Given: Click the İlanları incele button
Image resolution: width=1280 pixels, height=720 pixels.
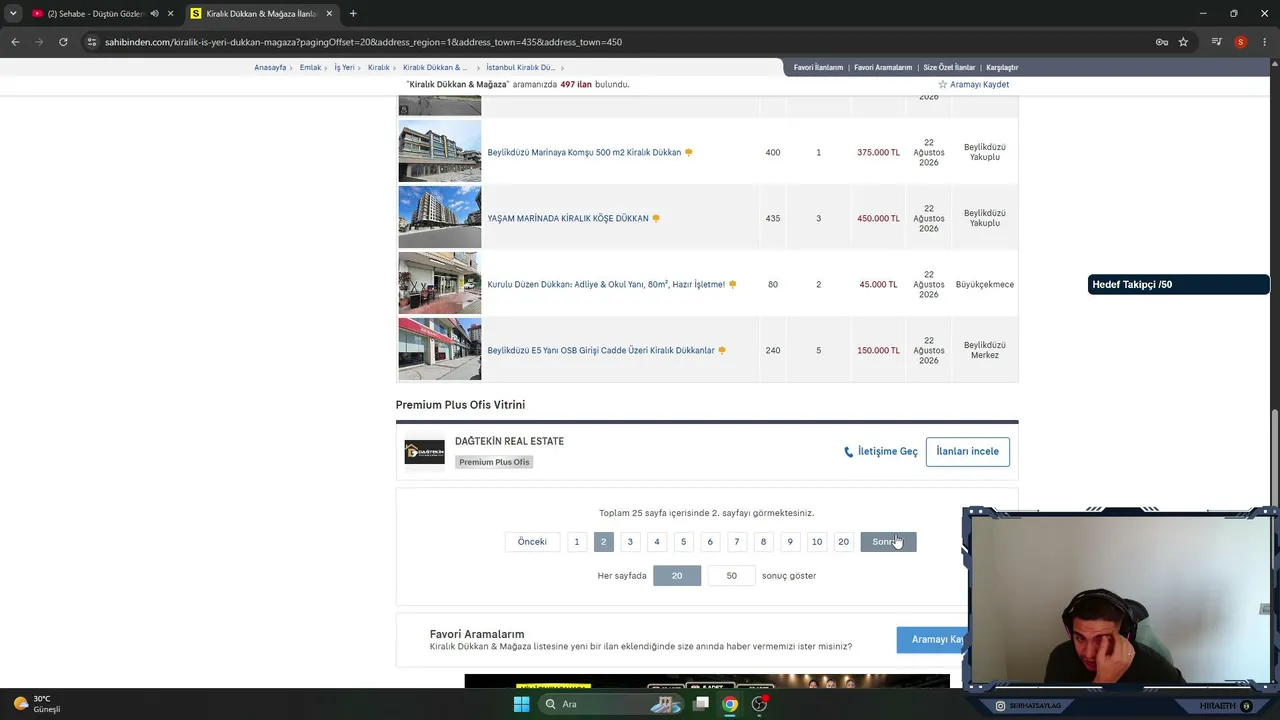Looking at the screenshot, I should click(968, 452).
